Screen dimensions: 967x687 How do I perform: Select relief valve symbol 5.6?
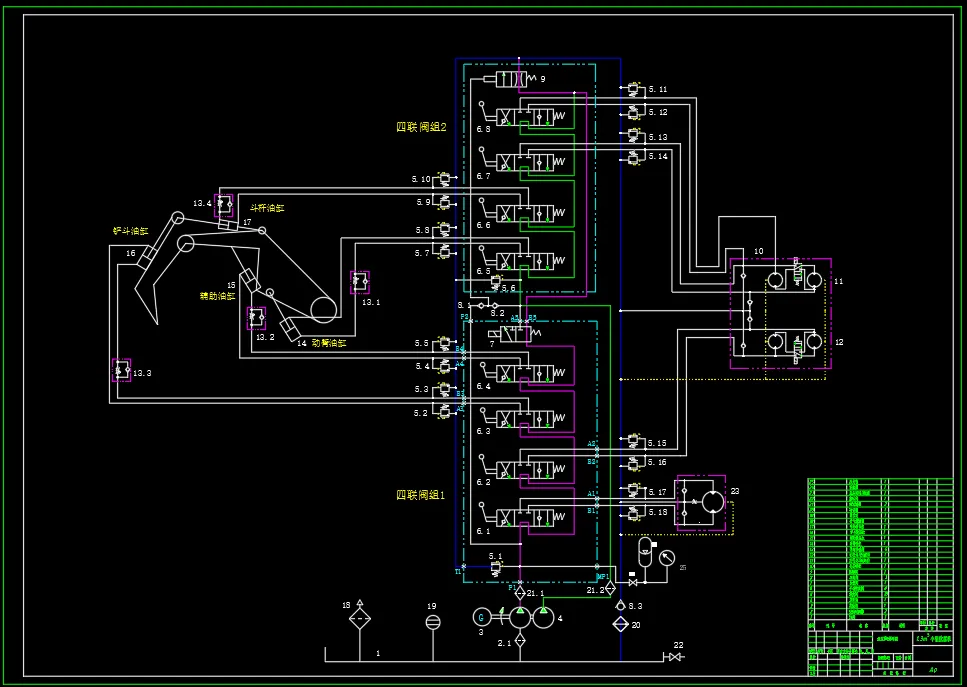(495, 282)
